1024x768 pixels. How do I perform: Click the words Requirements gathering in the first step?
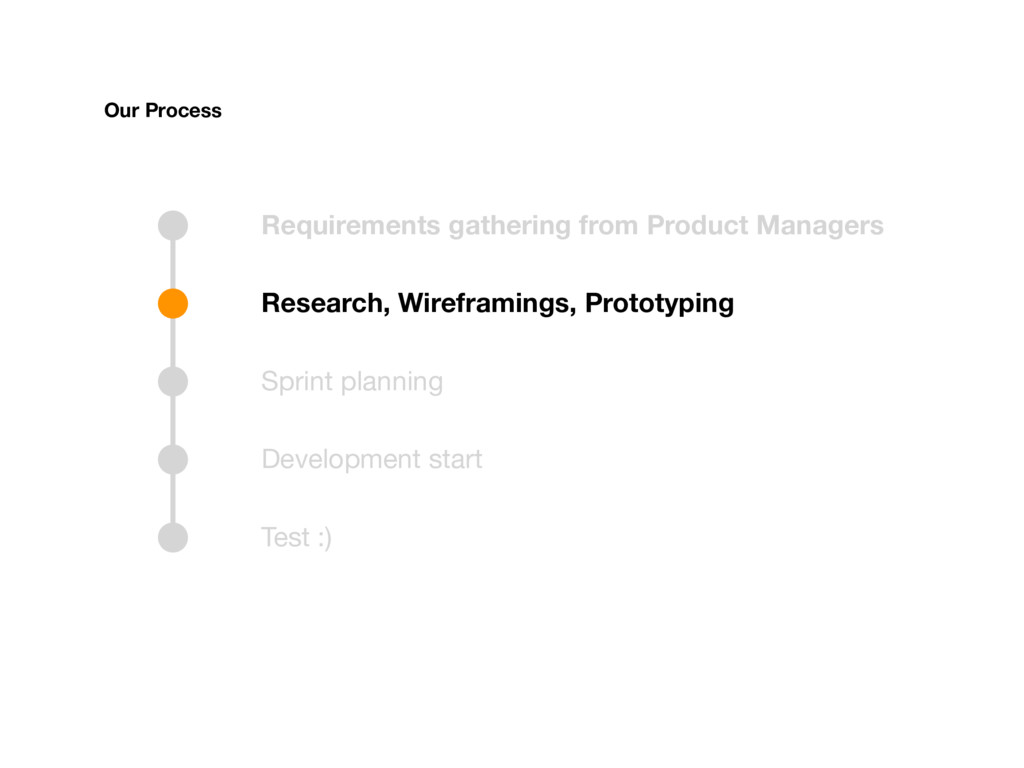coord(416,226)
